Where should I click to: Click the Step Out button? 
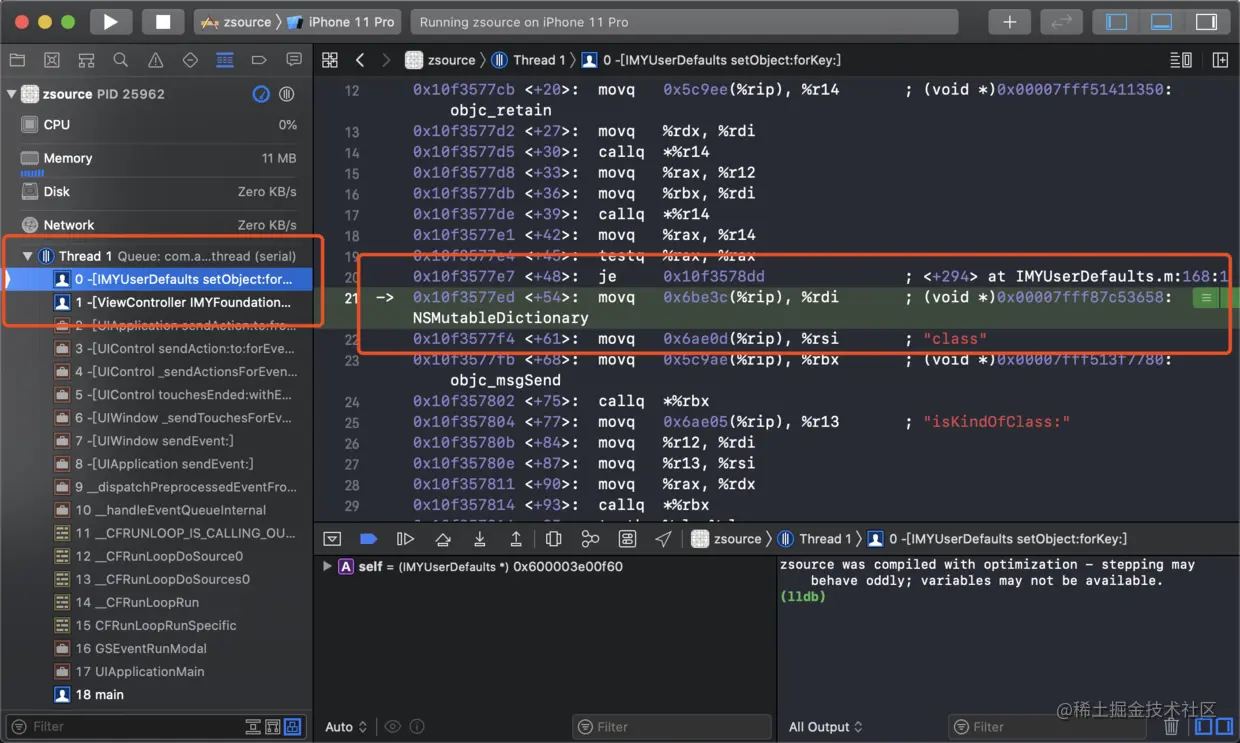pyautogui.click(x=516, y=539)
